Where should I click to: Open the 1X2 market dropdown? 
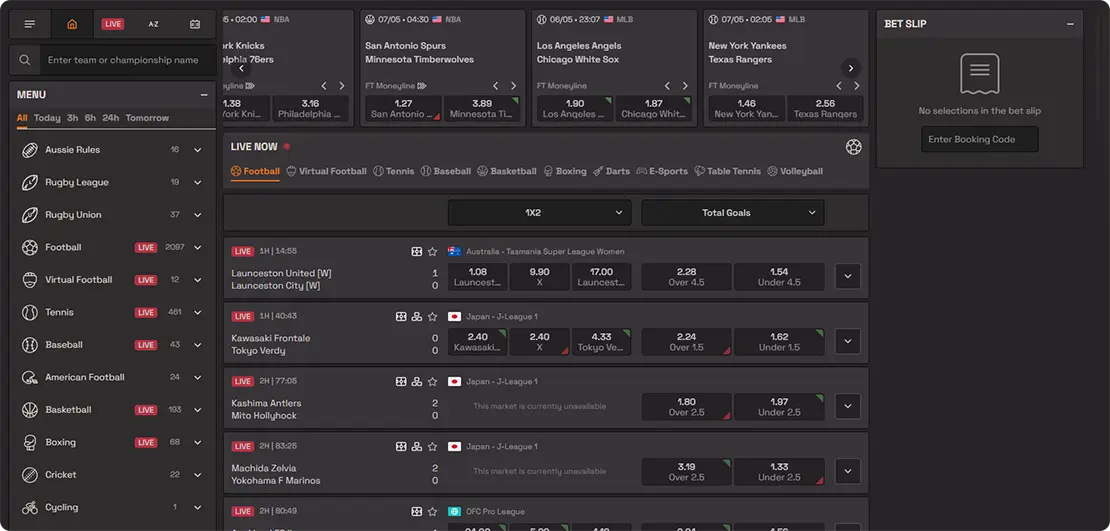[539, 212]
